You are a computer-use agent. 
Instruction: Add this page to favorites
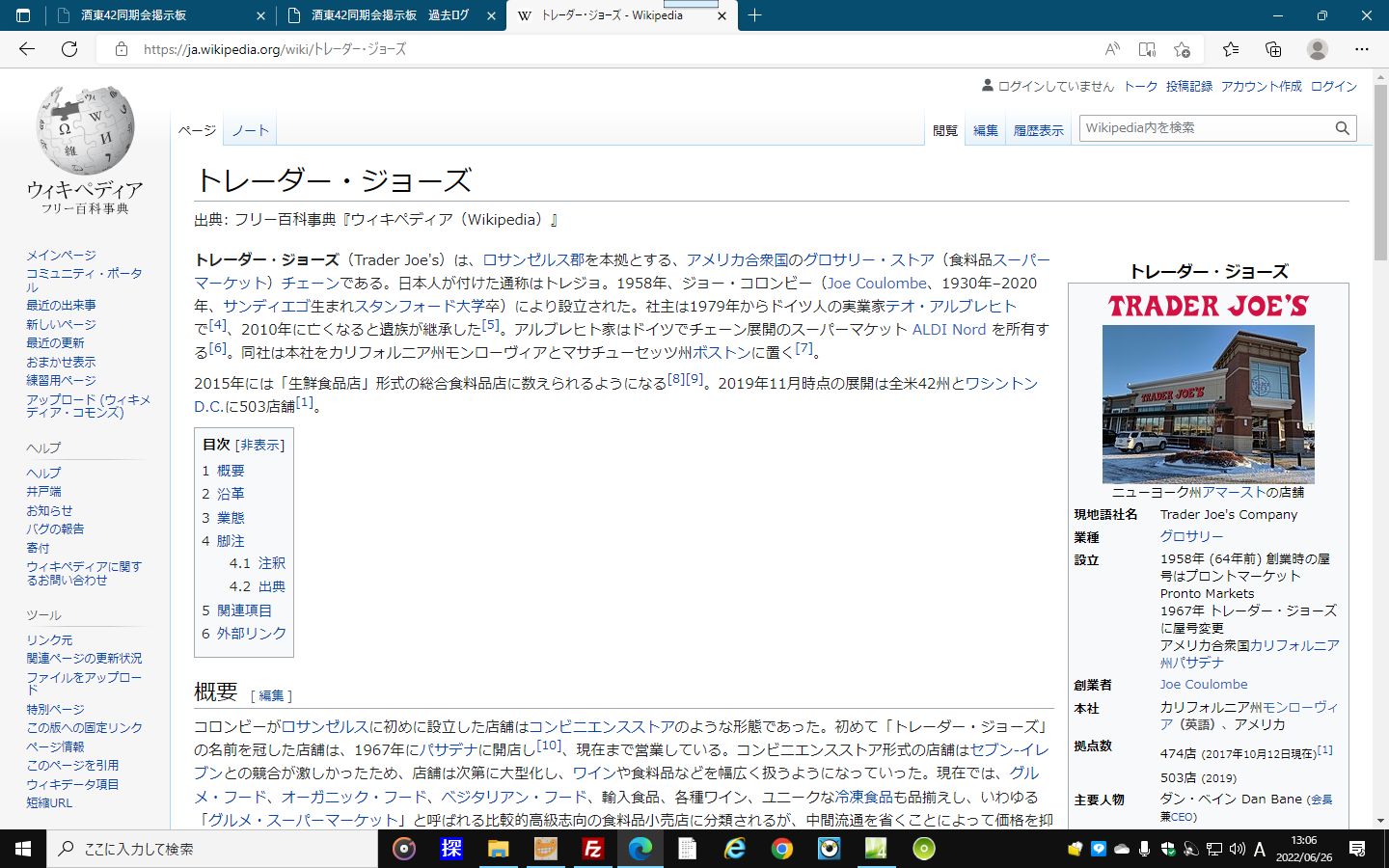(1182, 49)
